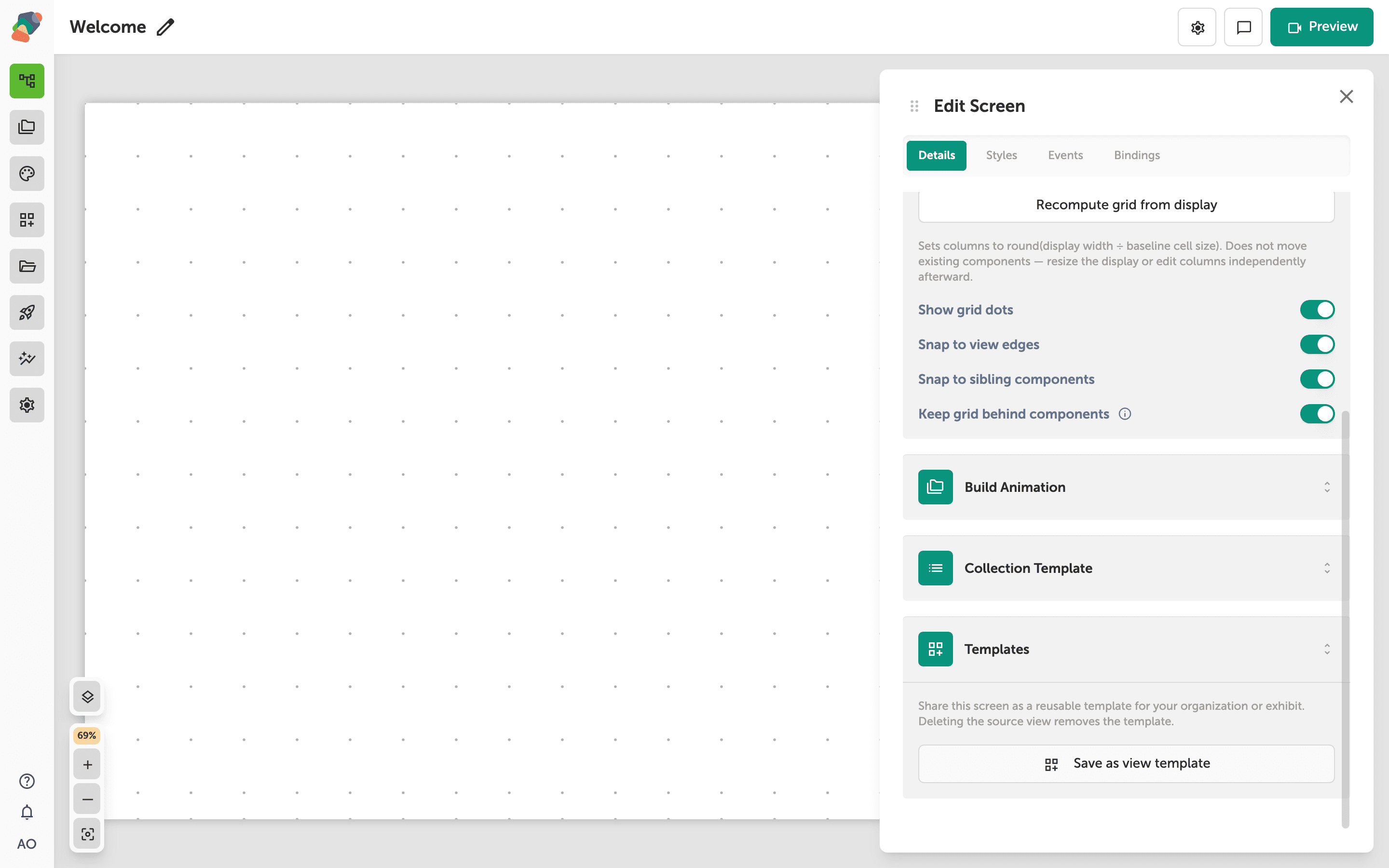Open the help question mark icon
The height and width of the screenshot is (868, 1389).
pyautogui.click(x=27, y=781)
